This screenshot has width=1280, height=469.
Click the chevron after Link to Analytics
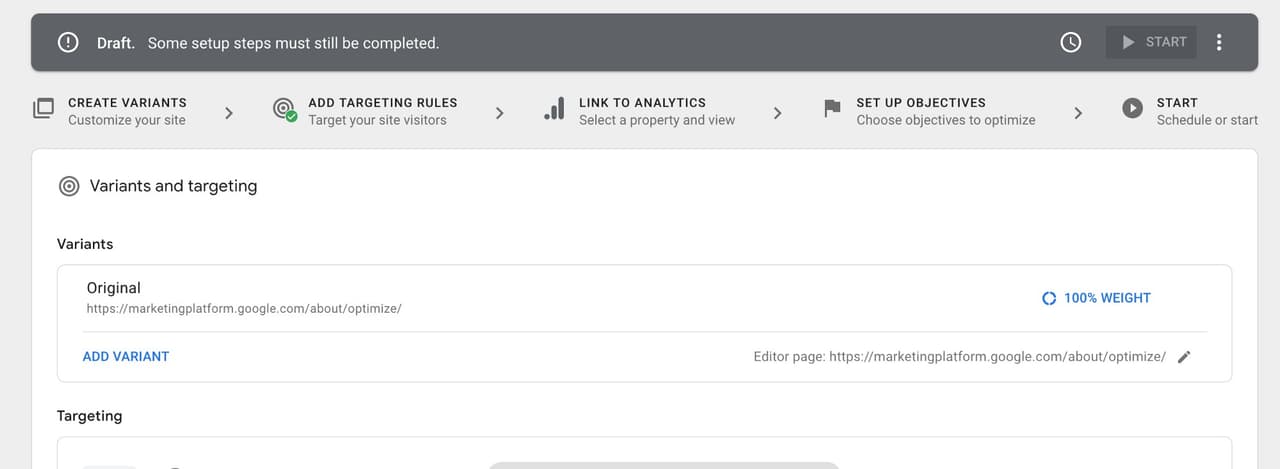[x=777, y=113]
